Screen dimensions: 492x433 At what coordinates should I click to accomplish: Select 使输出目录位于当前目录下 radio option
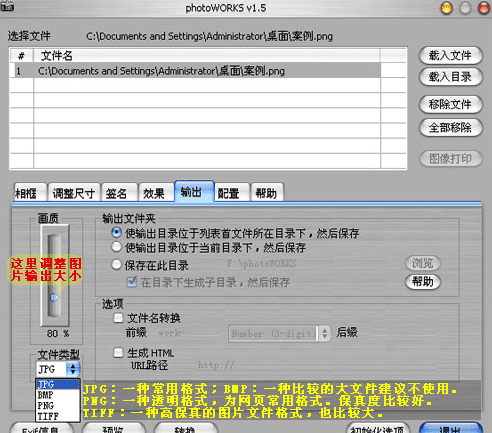116,247
